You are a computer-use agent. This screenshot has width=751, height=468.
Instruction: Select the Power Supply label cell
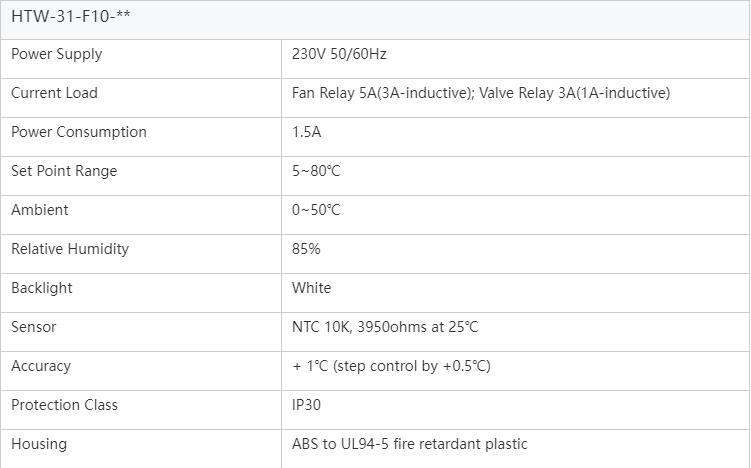point(56,54)
